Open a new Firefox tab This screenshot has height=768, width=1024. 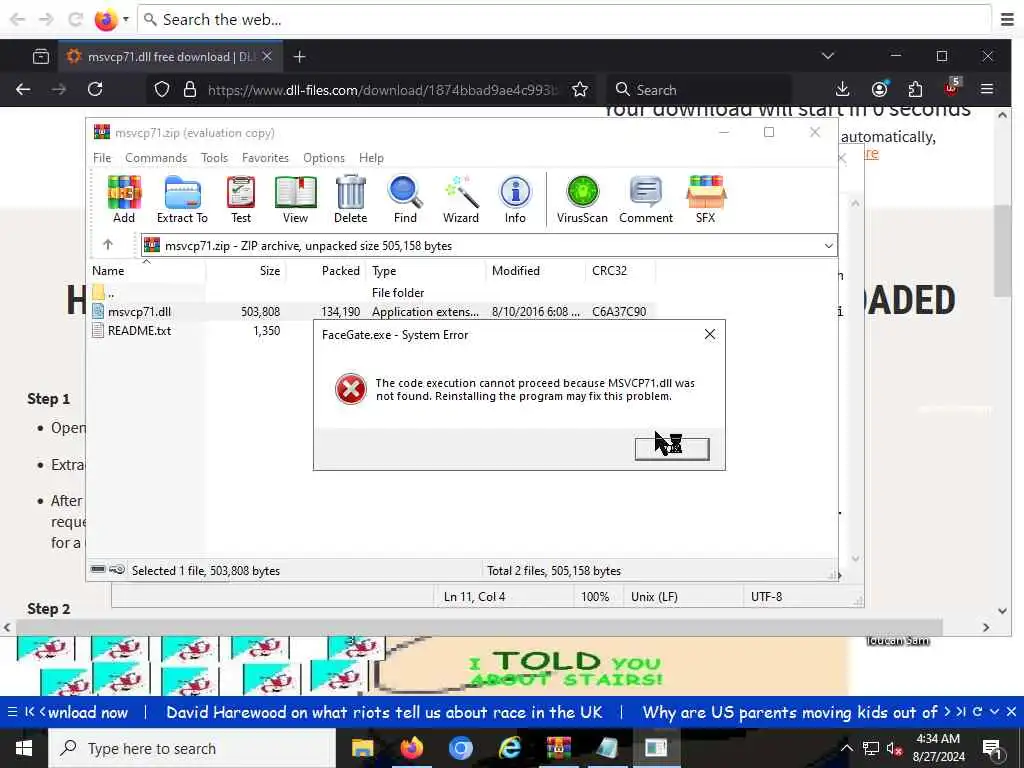pos(299,57)
